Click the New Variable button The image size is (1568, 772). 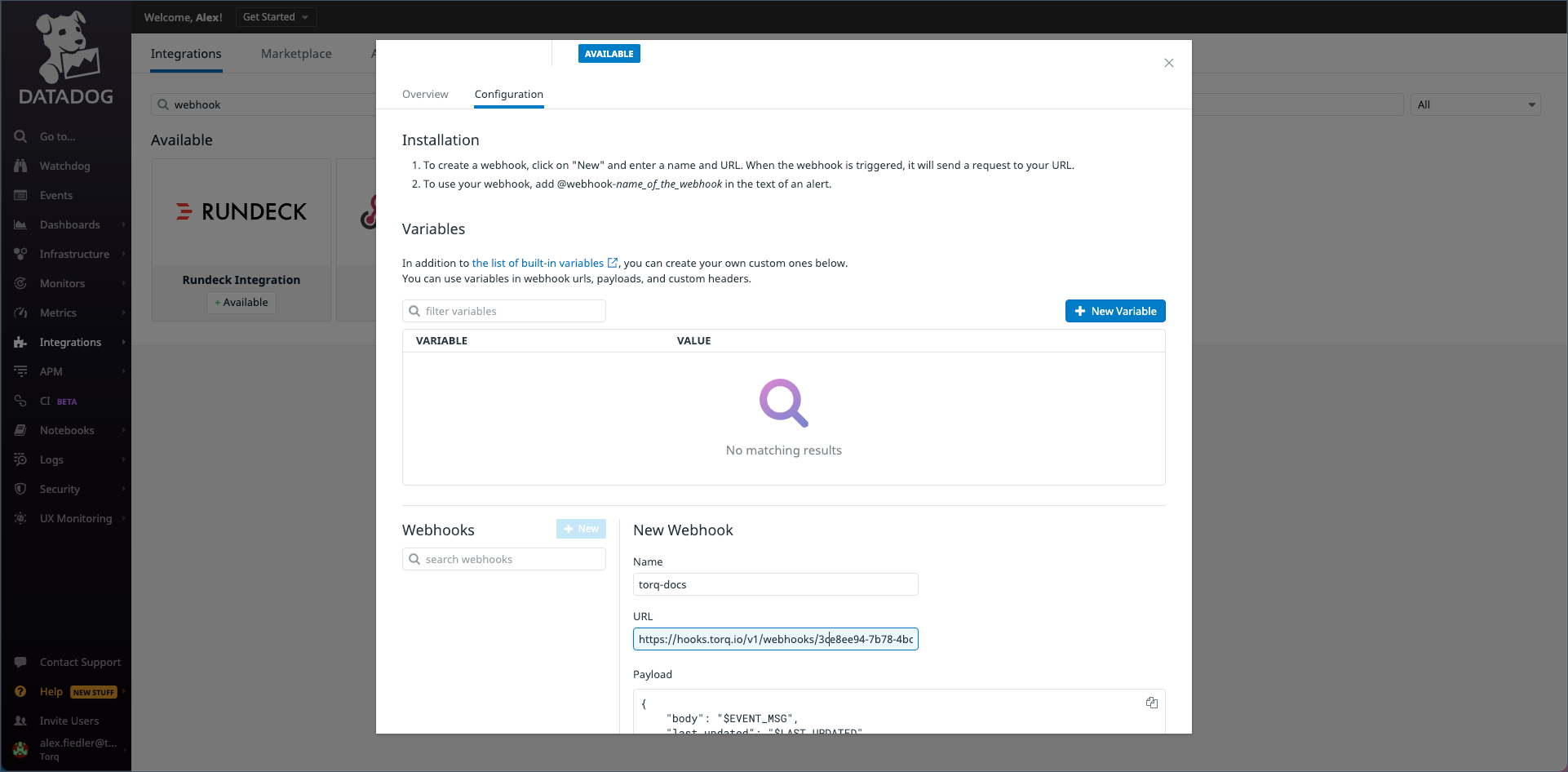(x=1115, y=311)
